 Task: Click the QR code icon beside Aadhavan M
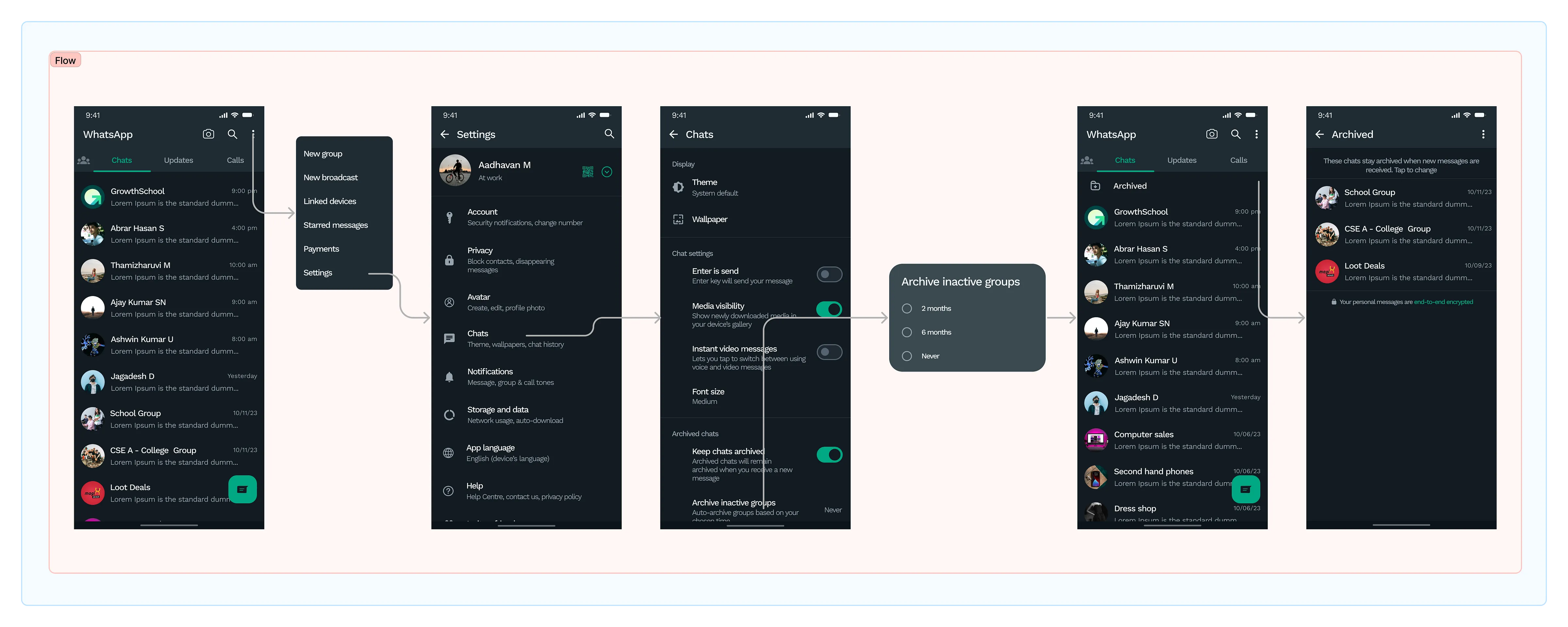pos(587,172)
